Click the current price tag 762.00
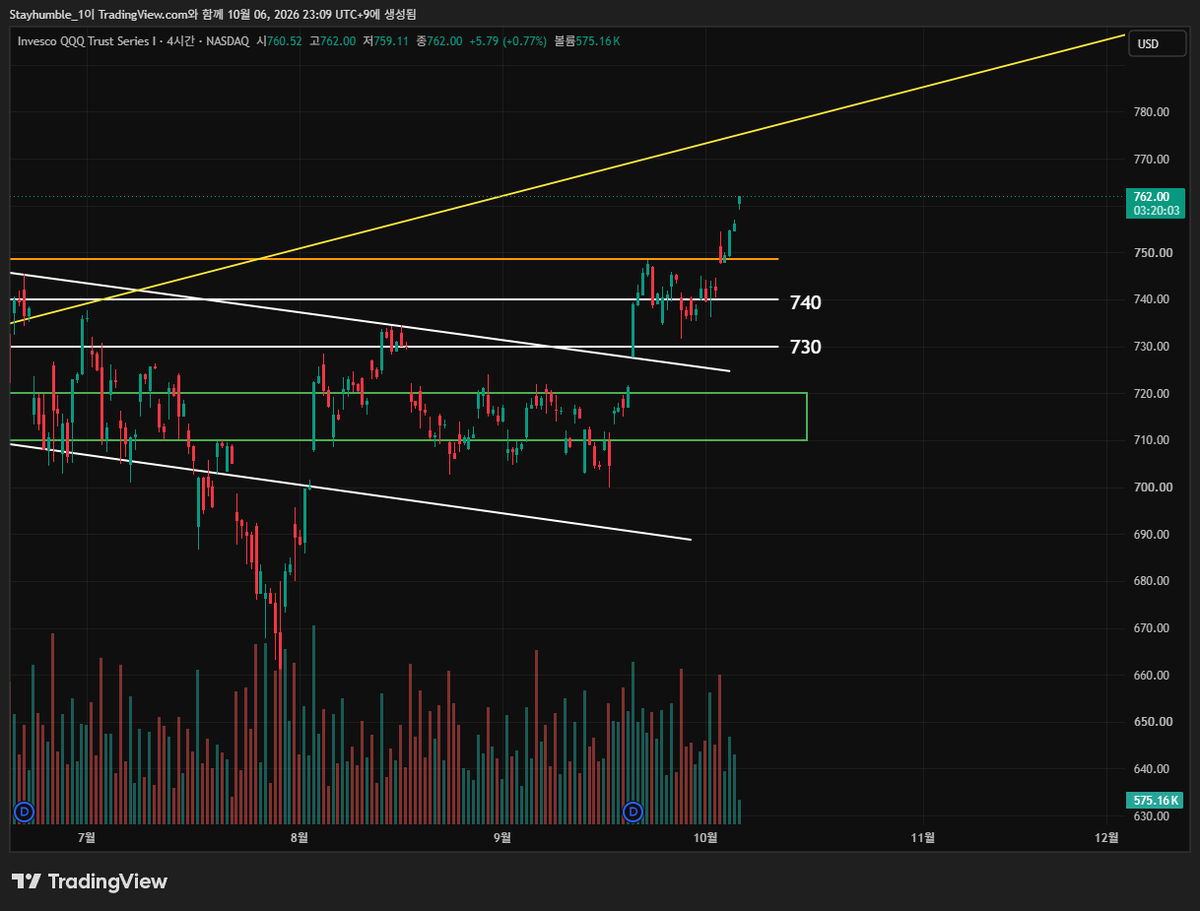1200x911 pixels. (x=1154, y=197)
